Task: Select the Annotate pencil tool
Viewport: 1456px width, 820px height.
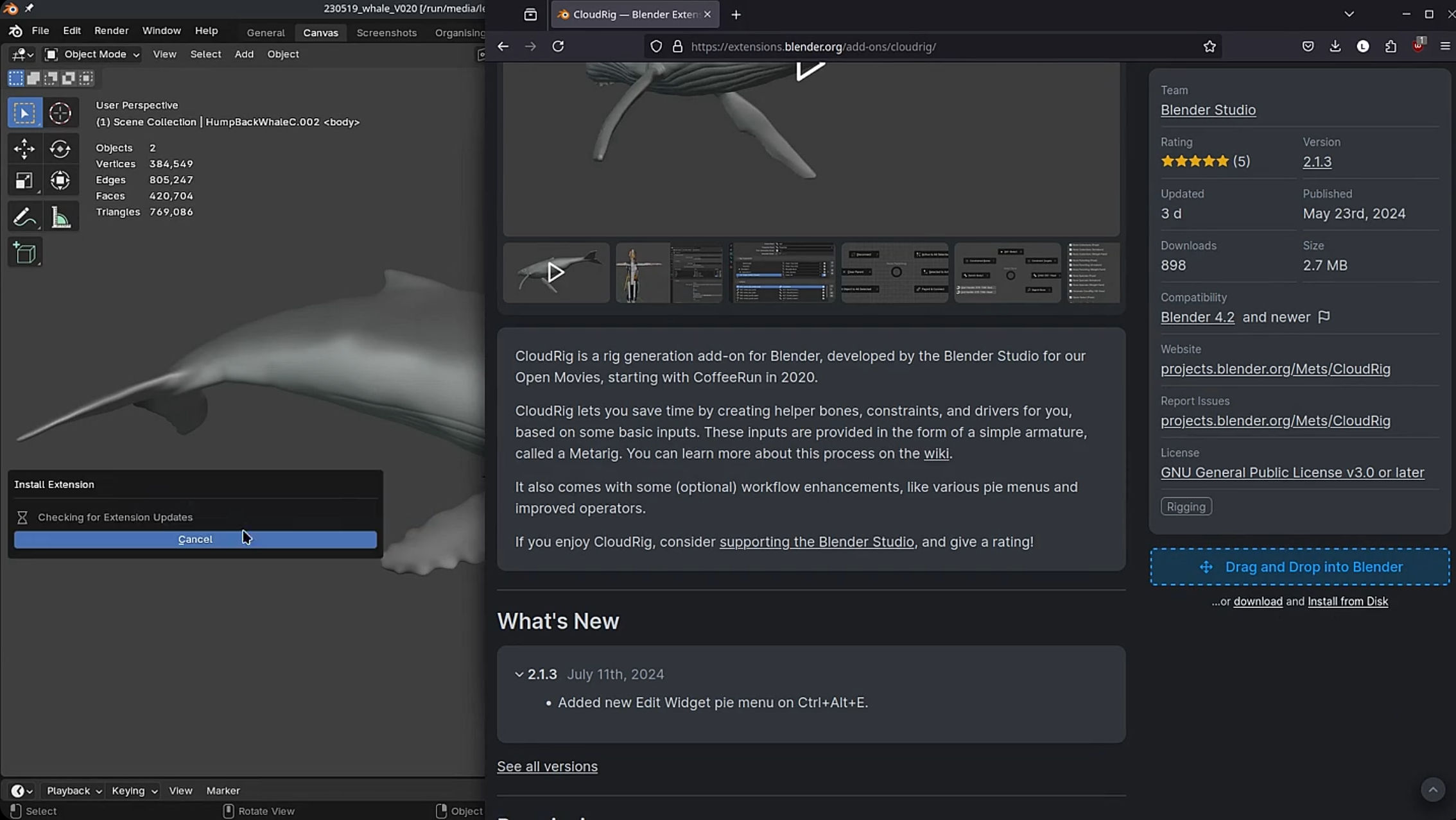Action: pyautogui.click(x=24, y=218)
